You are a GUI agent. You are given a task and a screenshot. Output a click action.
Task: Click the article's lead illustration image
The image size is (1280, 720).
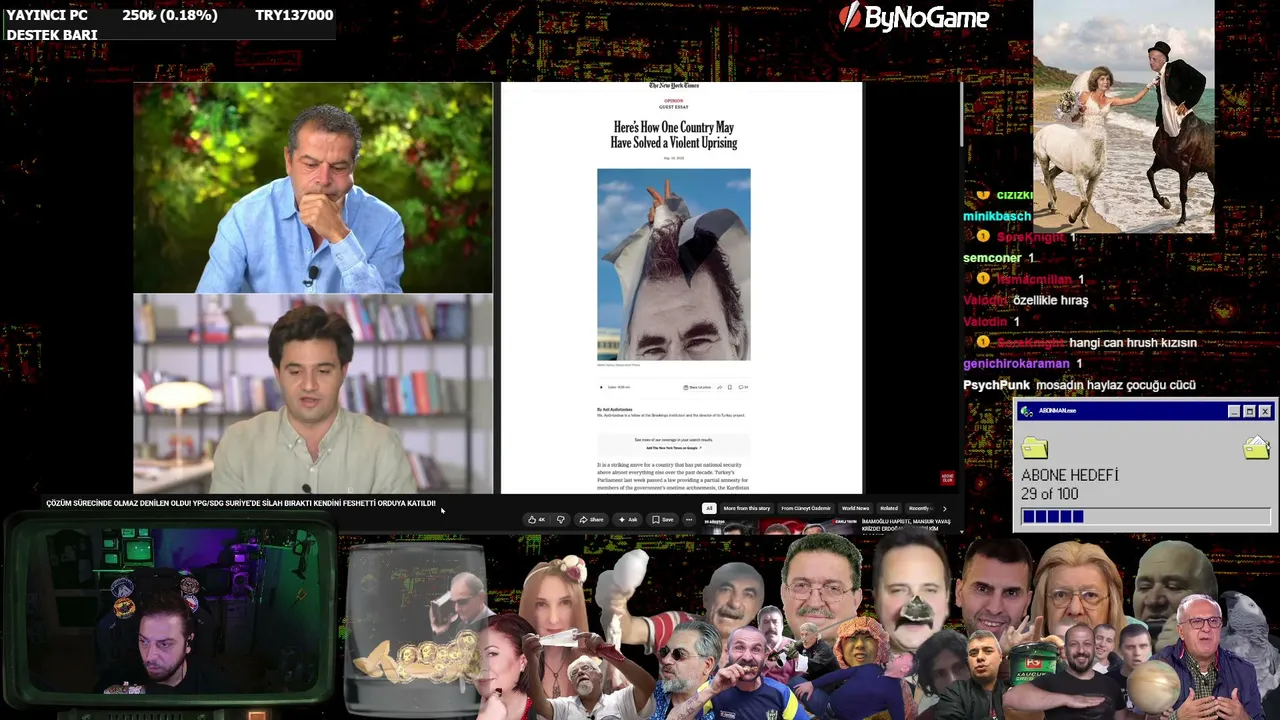pos(674,264)
